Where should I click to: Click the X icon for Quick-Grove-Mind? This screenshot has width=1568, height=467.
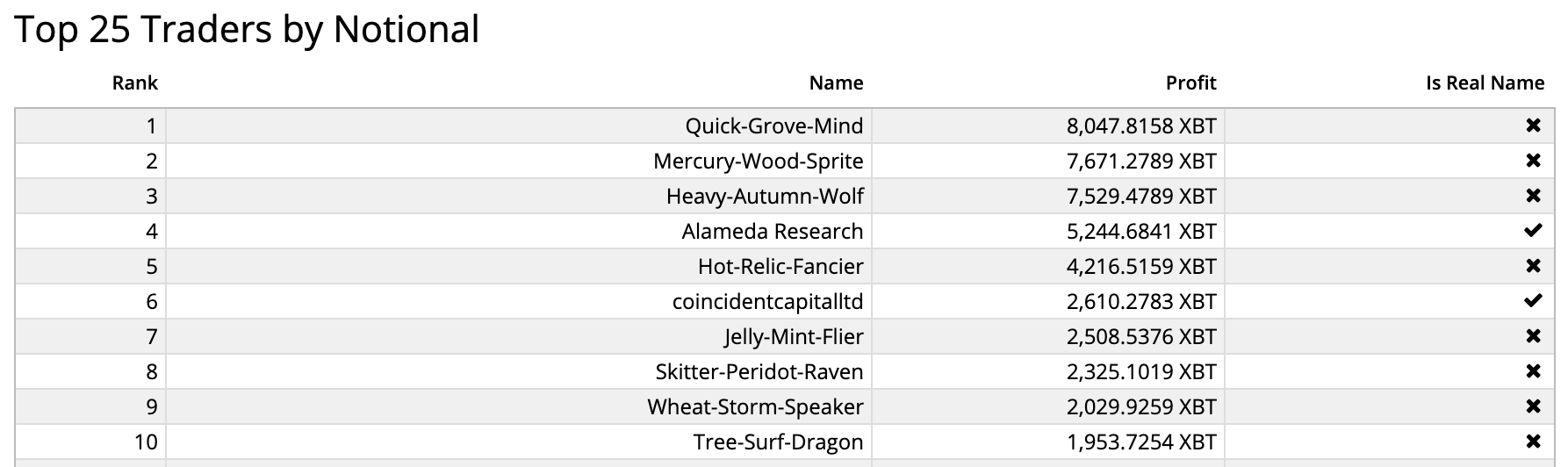coord(1533,126)
